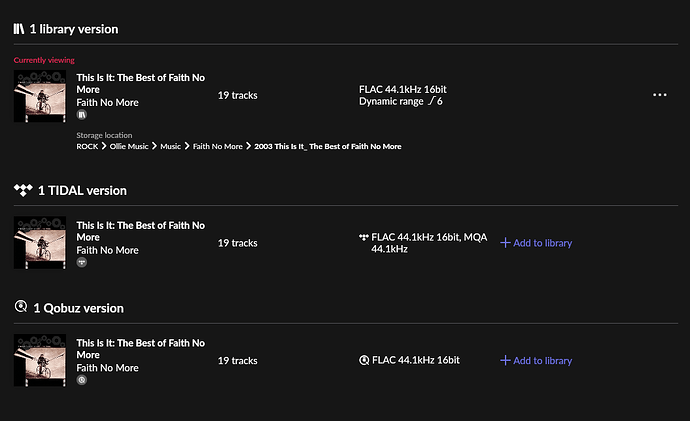This screenshot has height=421, width=690.
Task: Click the TIDAL logo in section heading
Action: tap(23, 190)
